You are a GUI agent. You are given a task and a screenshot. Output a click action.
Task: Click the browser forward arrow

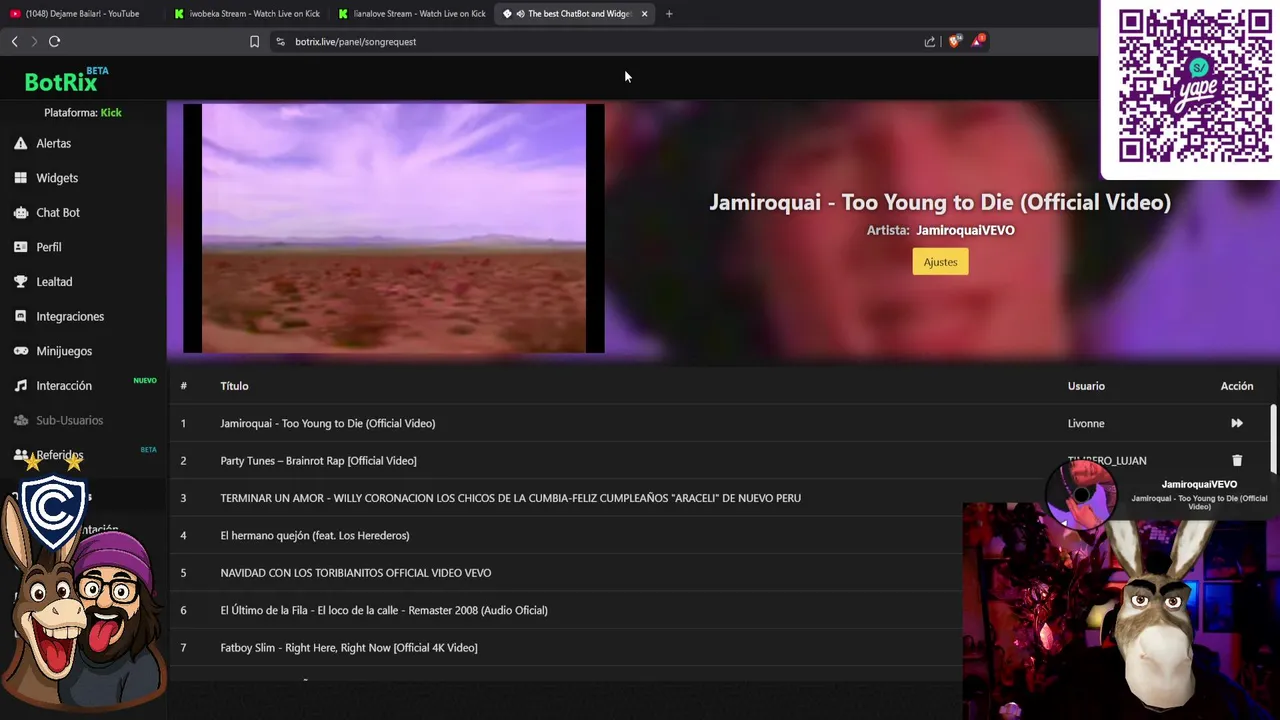[x=34, y=41]
